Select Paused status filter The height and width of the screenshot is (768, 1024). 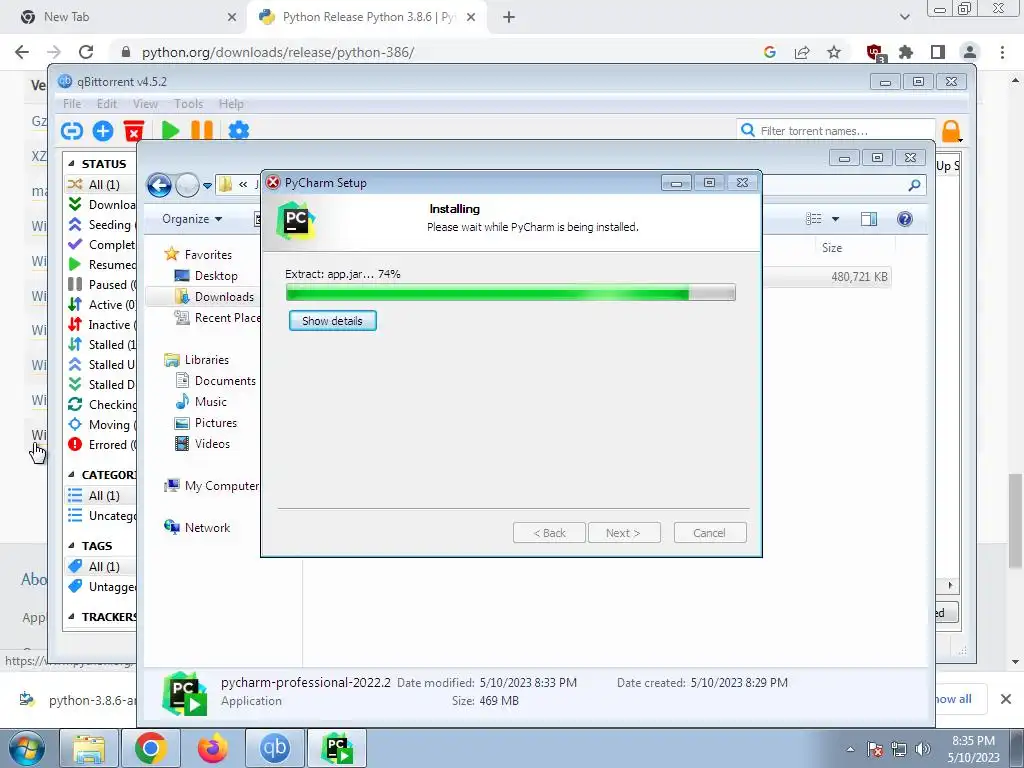click(x=101, y=285)
